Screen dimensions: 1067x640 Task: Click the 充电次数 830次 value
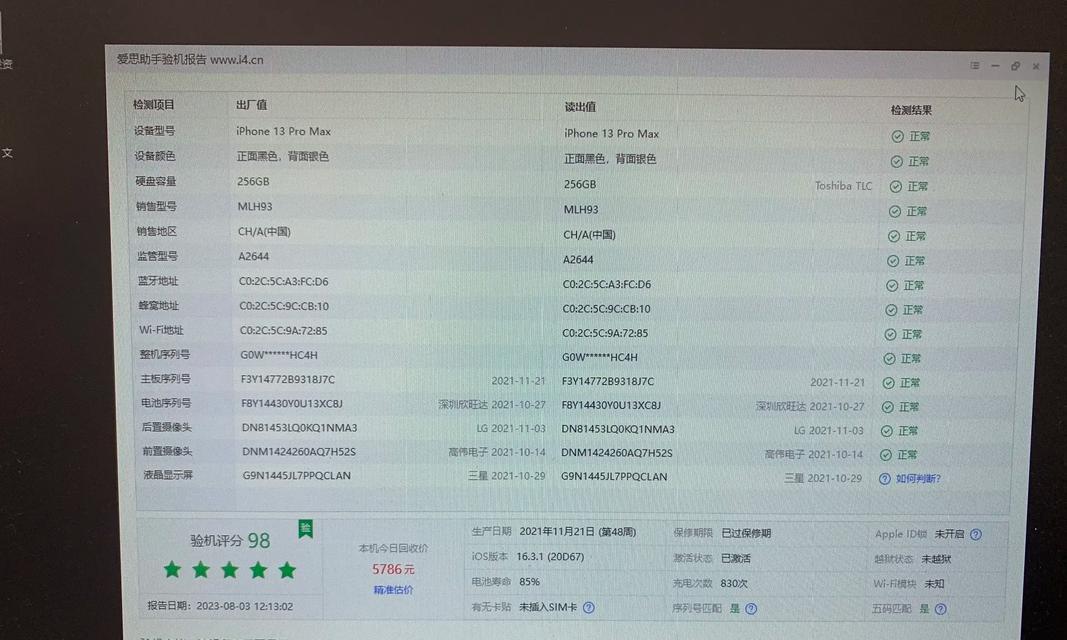[x=734, y=584]
